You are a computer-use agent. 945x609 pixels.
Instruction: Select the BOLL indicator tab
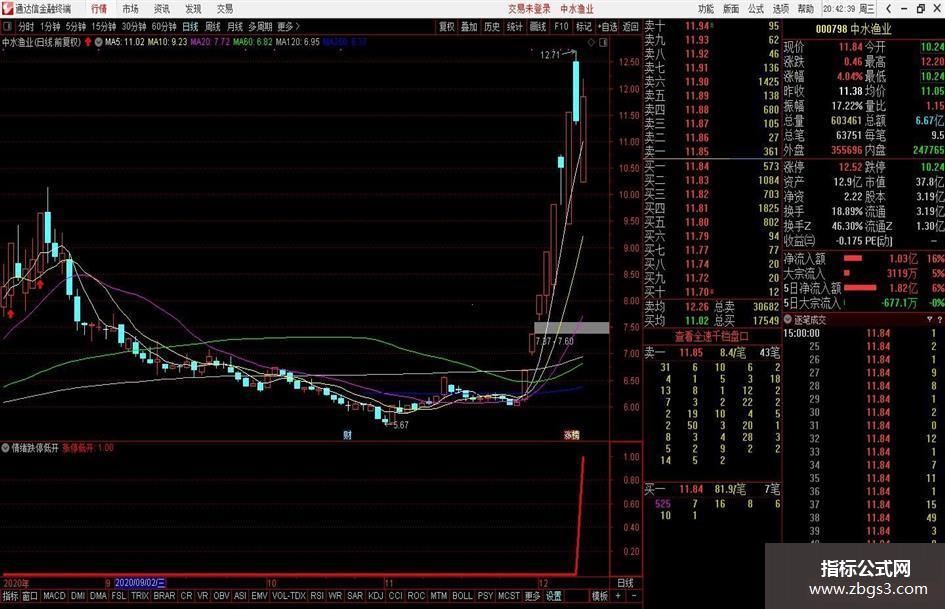point(462,596)
